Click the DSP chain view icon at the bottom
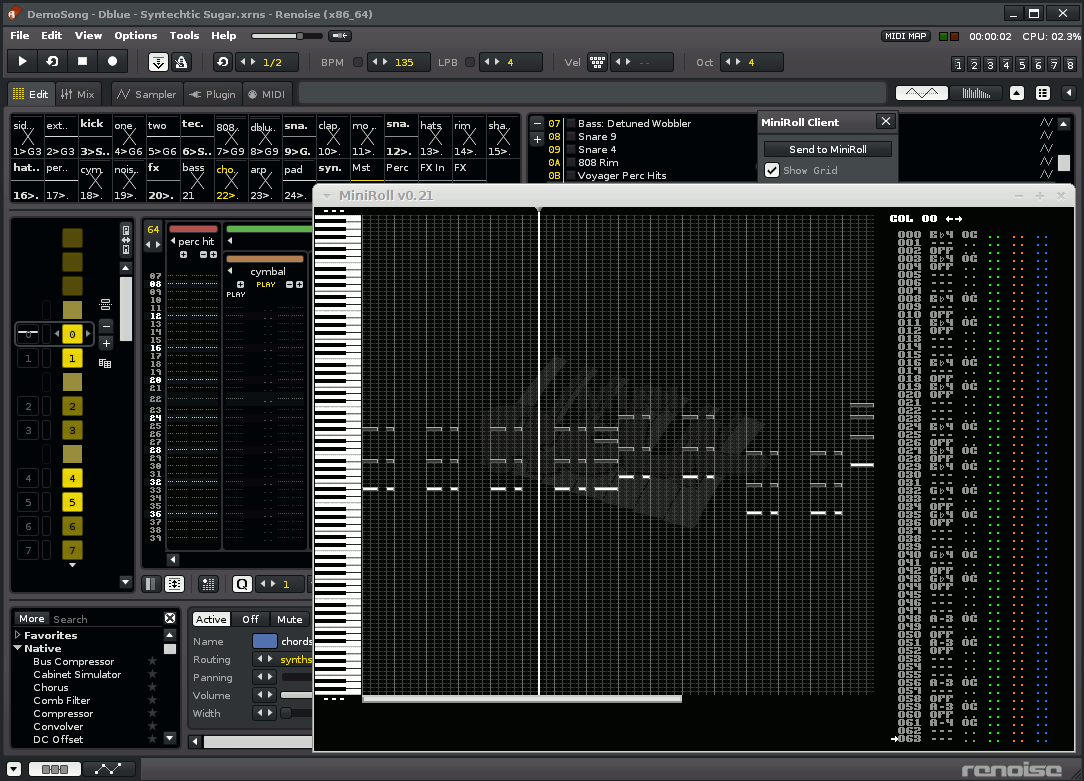 (x=55, y=769)
